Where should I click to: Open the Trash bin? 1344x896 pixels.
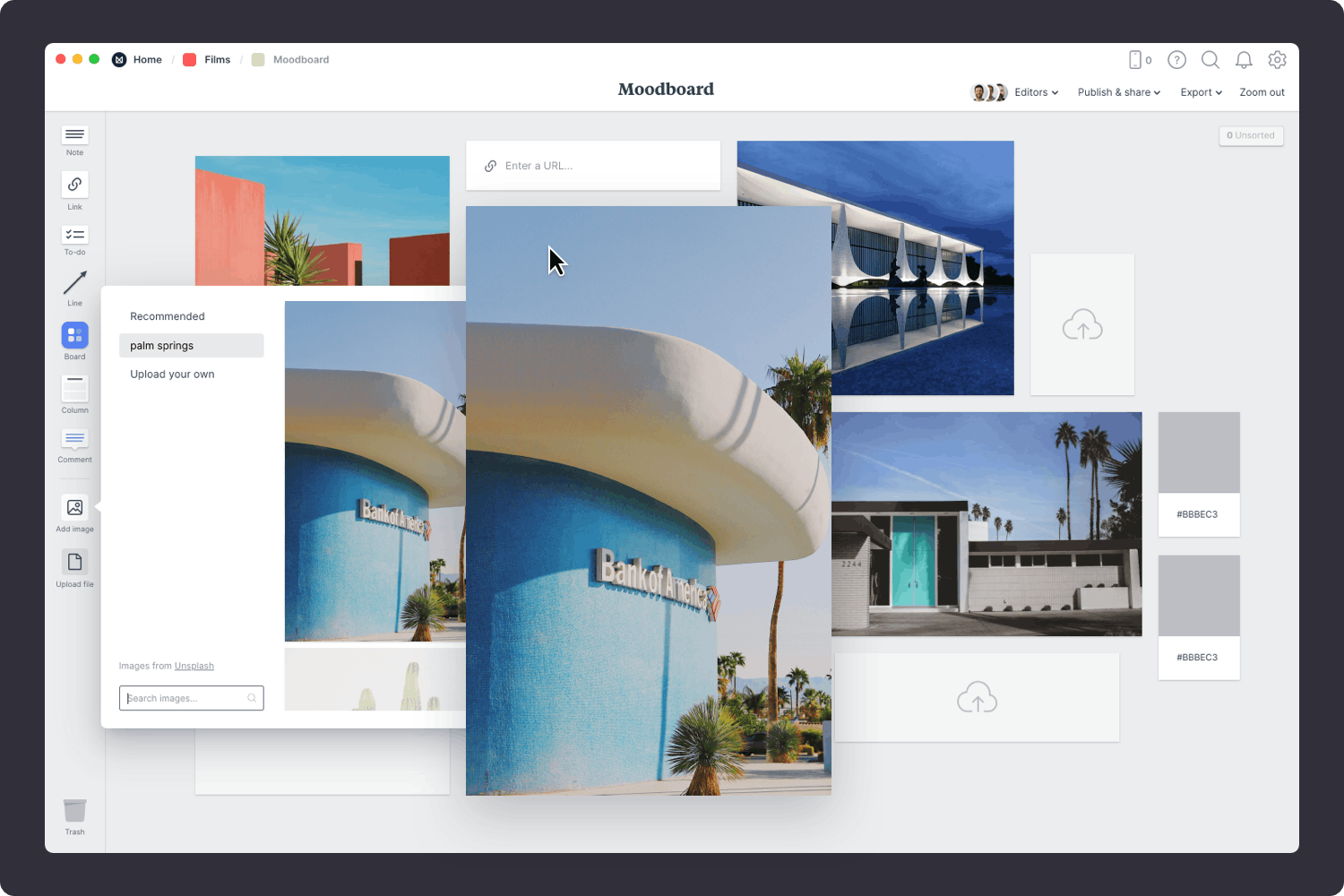coord(74,811)
